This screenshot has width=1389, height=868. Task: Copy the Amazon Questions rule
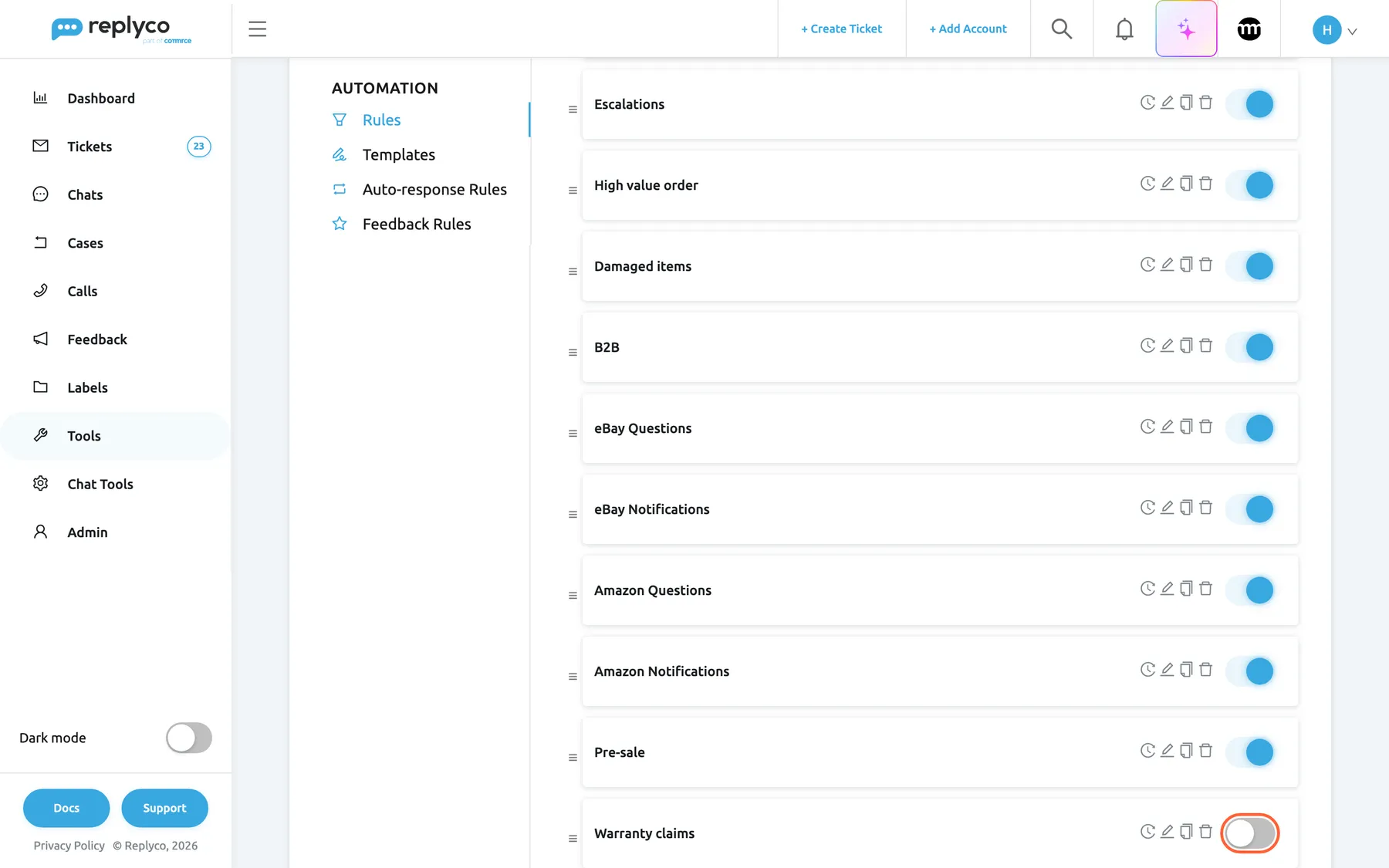1186,589
